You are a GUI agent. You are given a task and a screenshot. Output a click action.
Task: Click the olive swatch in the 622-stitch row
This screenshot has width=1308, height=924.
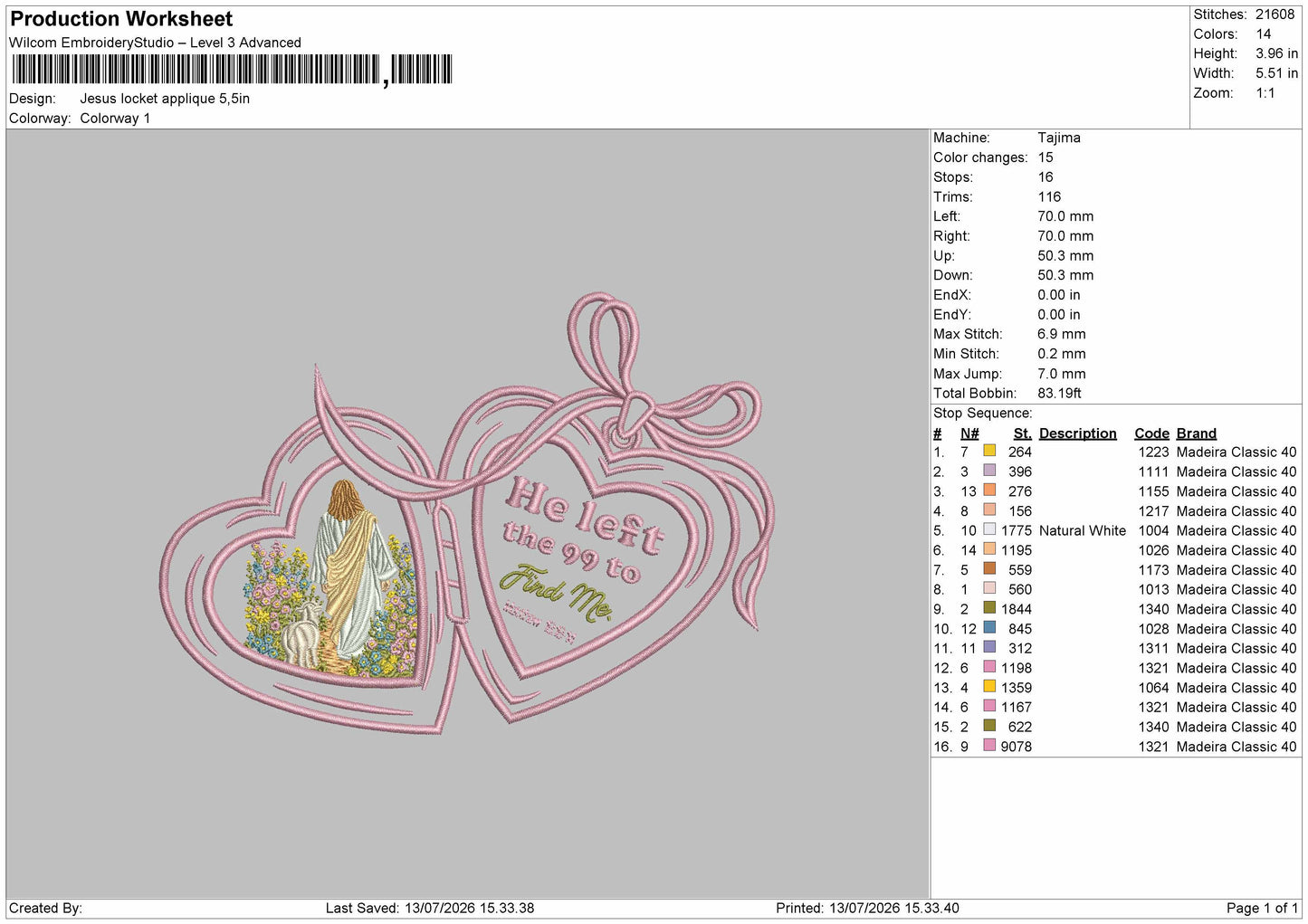click(x=989, y=726)
